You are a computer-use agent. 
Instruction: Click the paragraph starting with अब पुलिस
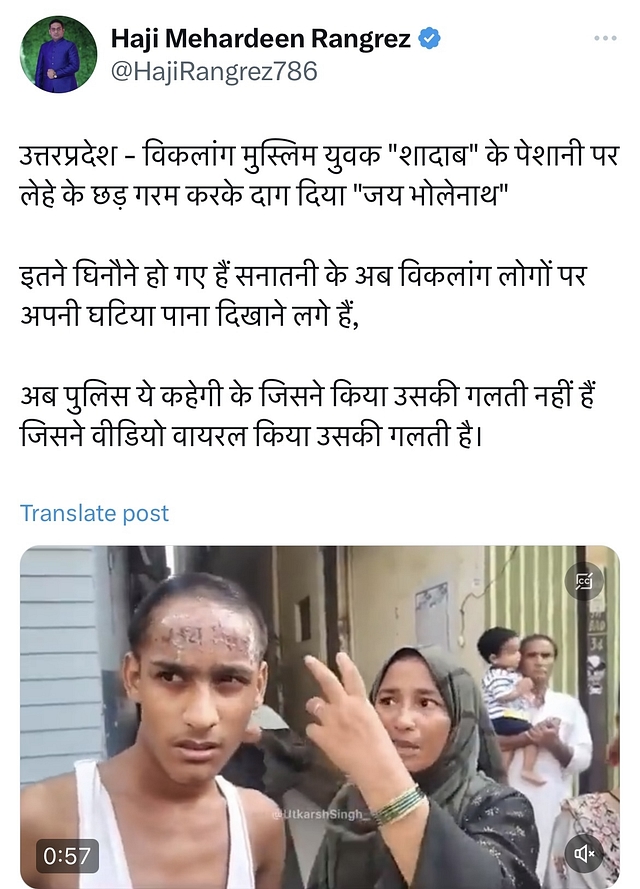(308, 416)
